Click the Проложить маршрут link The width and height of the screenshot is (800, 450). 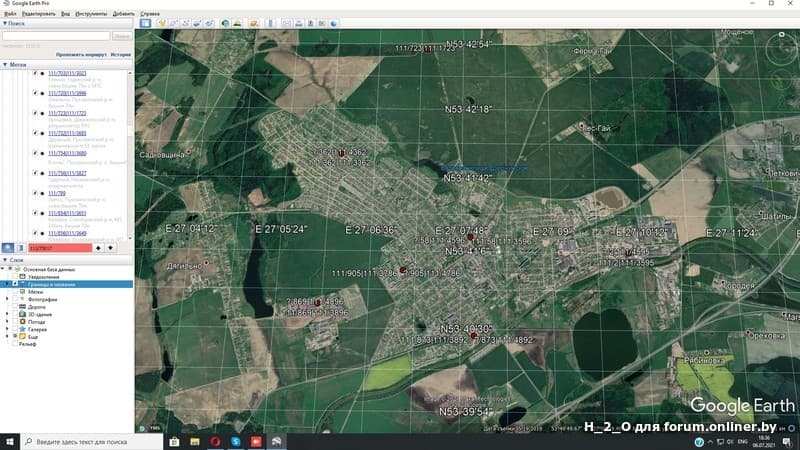pos(82,54)
